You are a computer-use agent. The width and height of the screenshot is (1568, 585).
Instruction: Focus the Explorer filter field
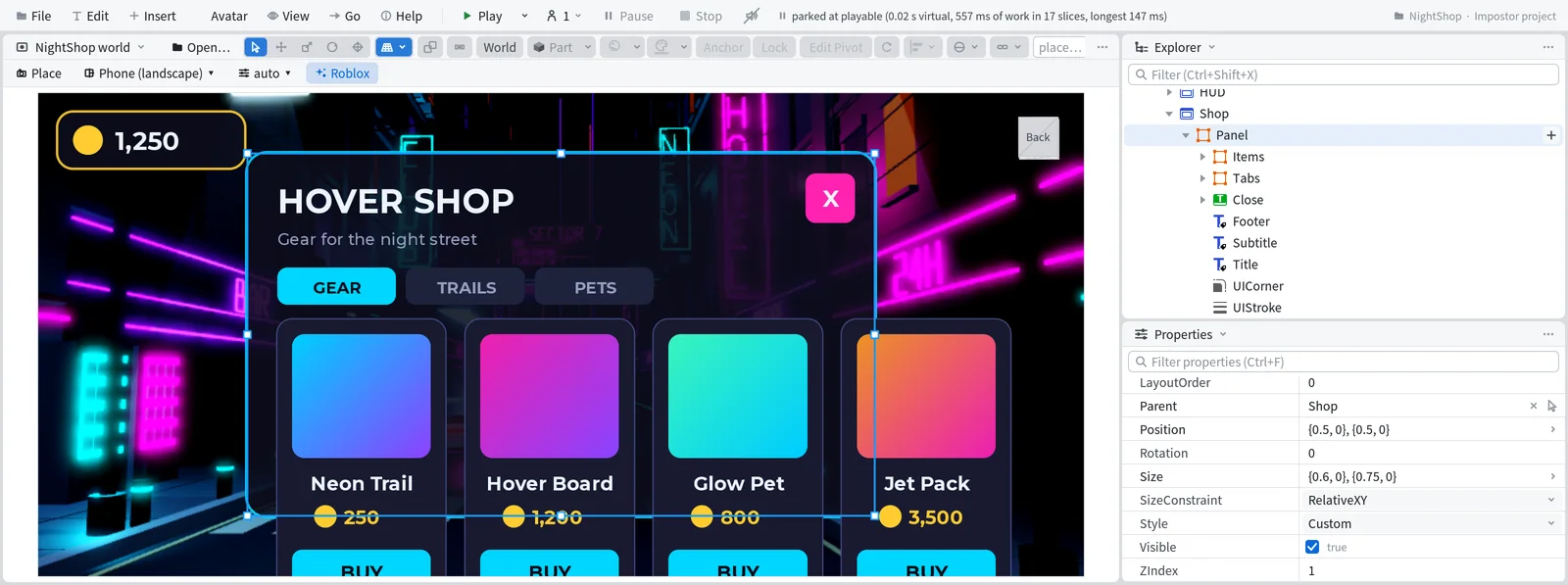(x=1343, y=74)
